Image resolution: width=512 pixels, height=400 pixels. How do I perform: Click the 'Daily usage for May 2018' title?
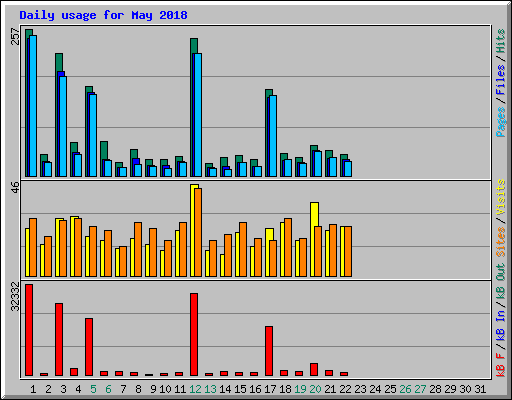tap(103, 15)
